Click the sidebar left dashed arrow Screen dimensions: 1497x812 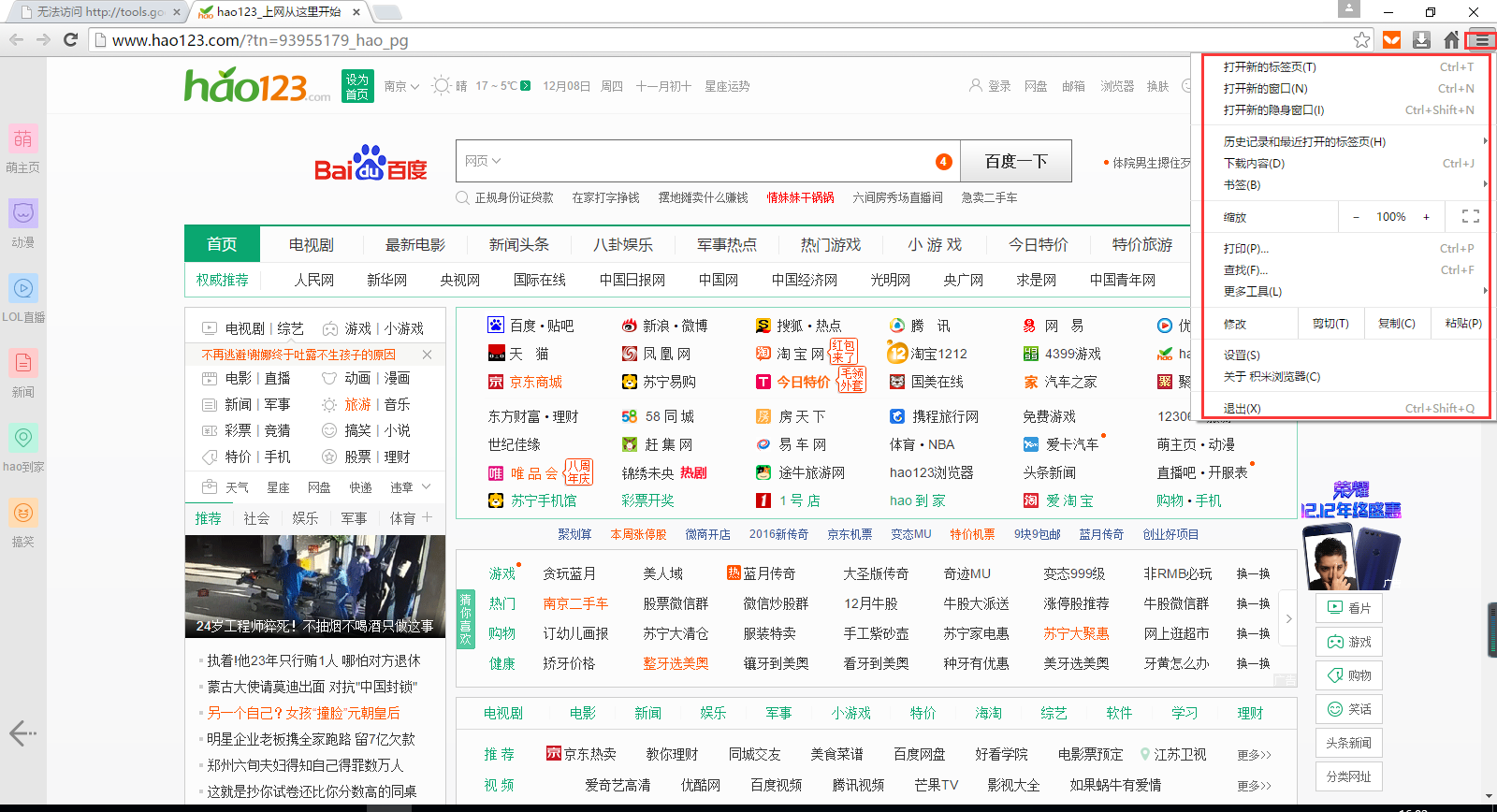(x=22, y=733)
